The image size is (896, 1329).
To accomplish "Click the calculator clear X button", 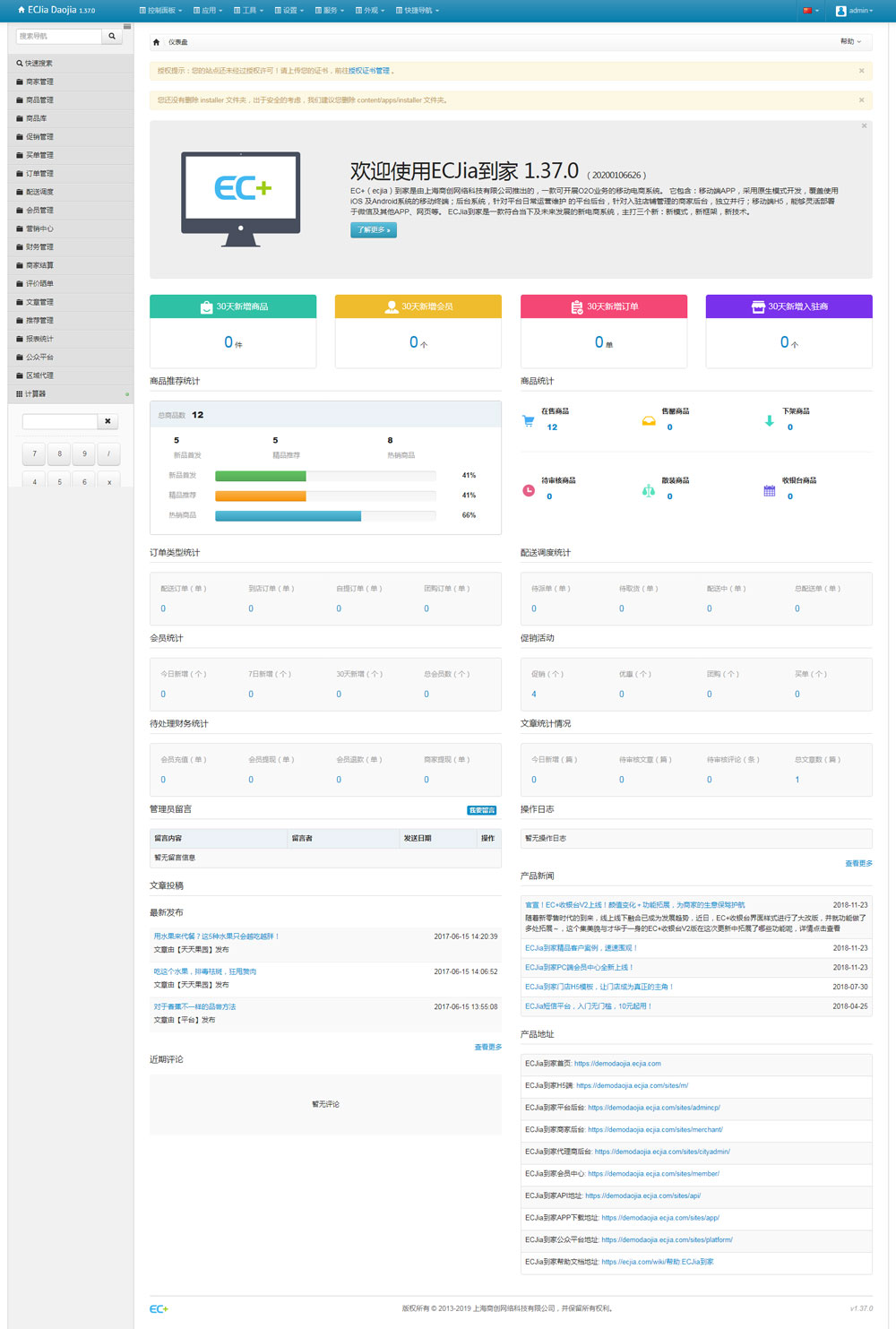I will tap(108, 421).
